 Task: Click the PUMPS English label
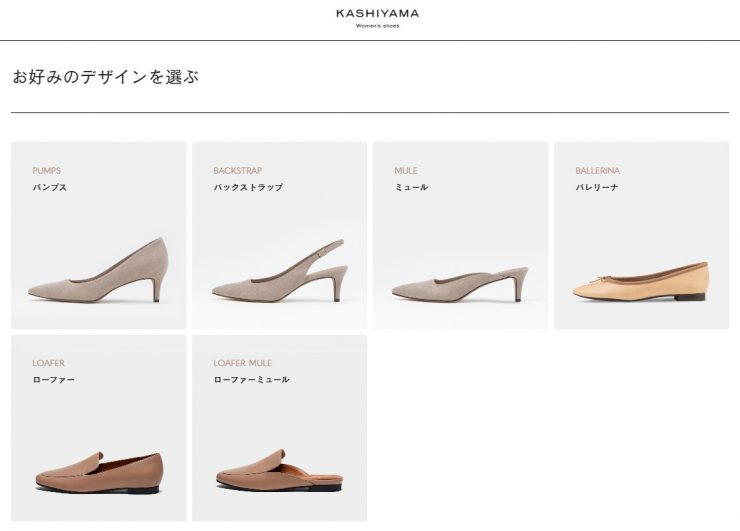coord(46,171)
